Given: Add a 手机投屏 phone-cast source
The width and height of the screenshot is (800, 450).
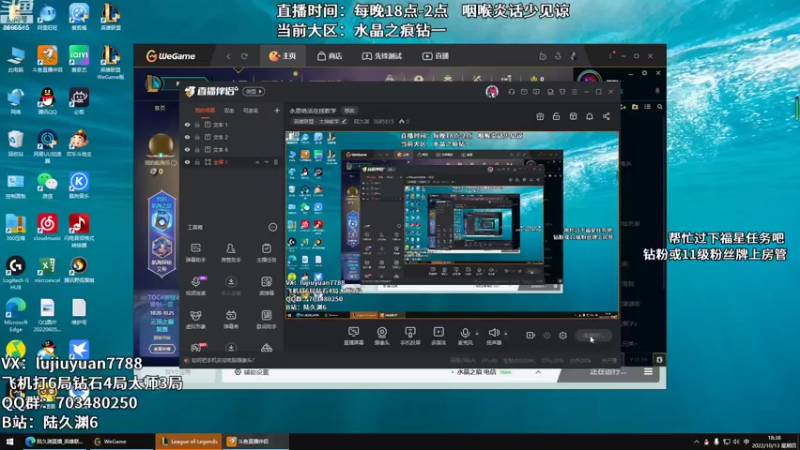Looking at the screenshot, I should pos(410,336).
